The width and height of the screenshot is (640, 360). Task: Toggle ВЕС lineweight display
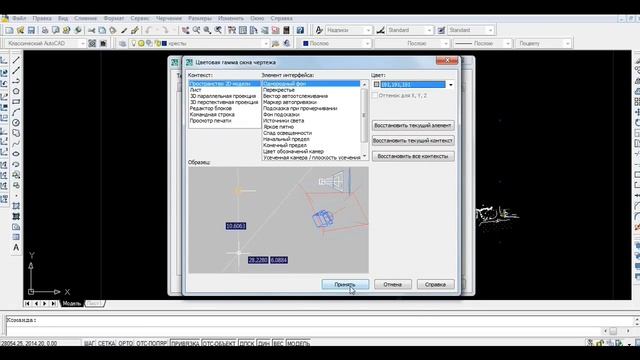[278, 343]
